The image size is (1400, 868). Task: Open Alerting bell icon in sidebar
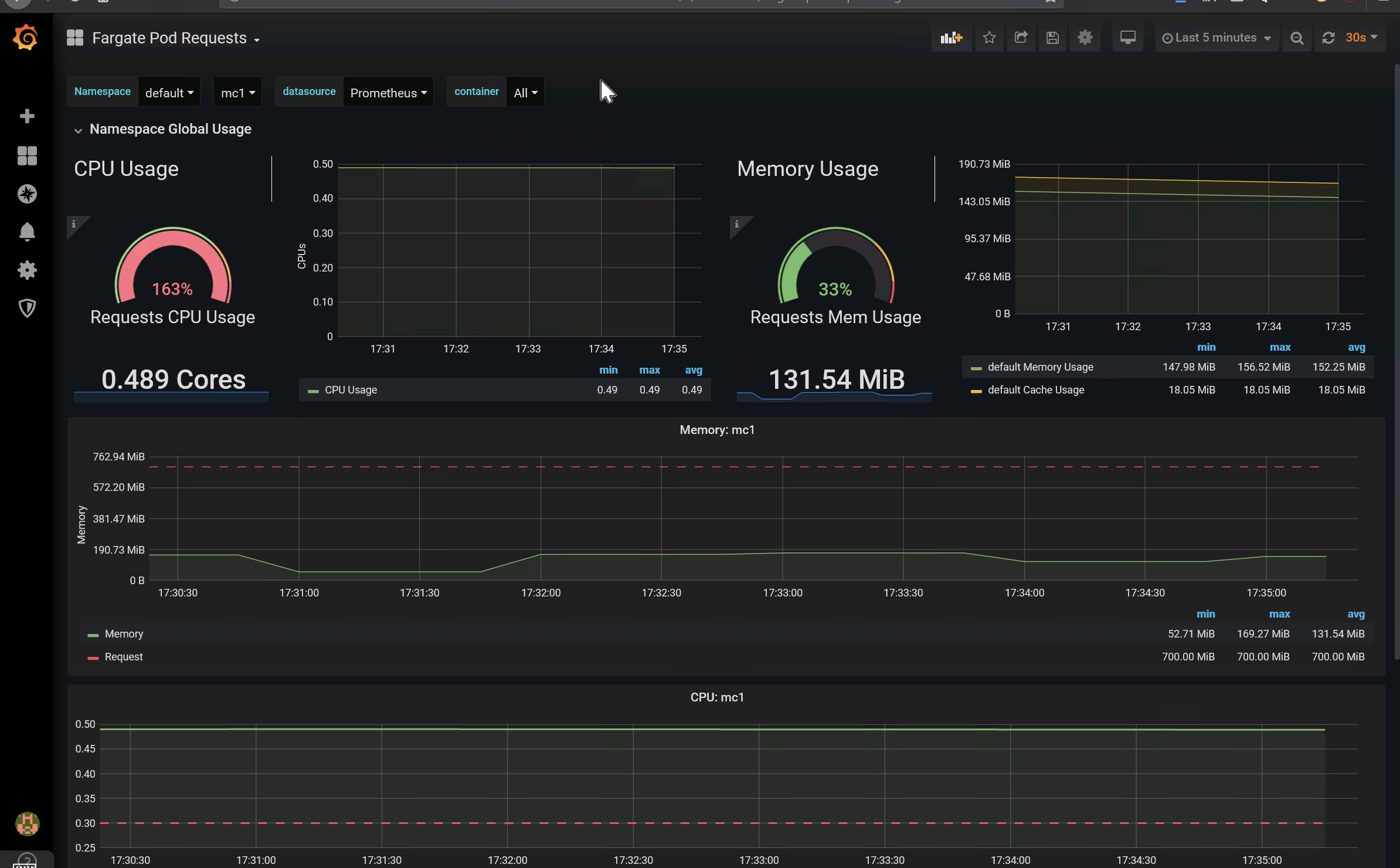pos(27,232)
